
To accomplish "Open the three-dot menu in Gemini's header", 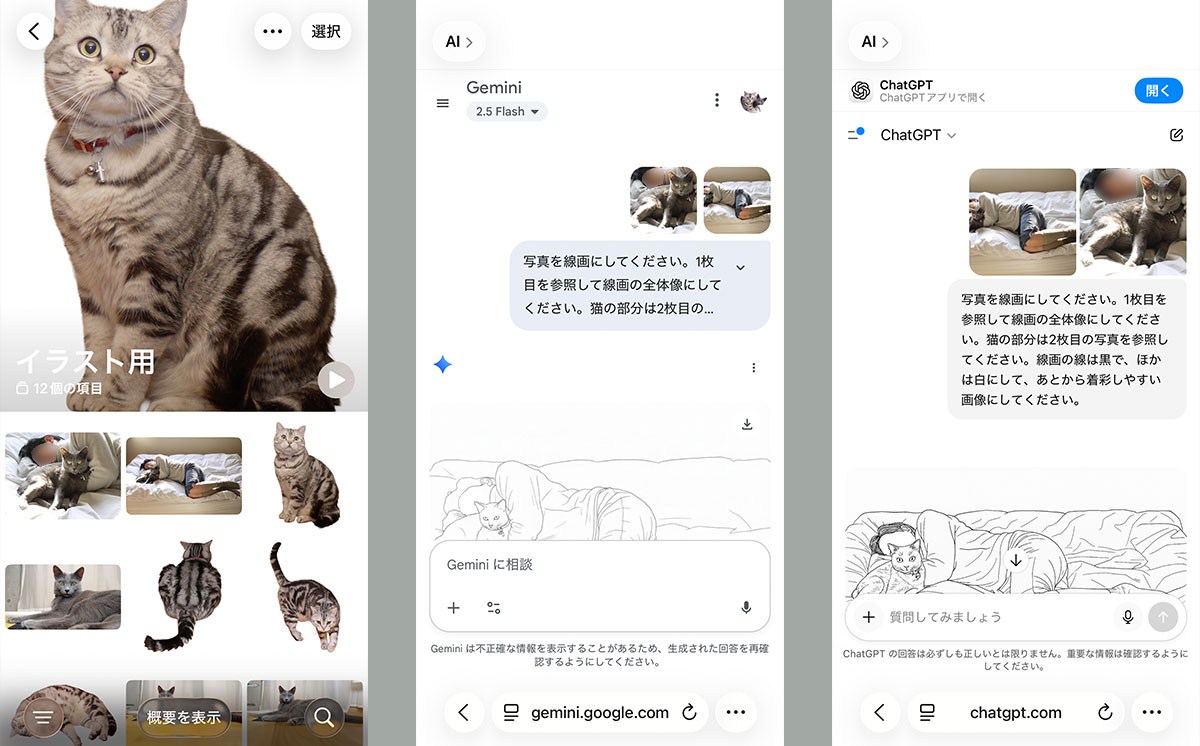I will tap(716, 99).
